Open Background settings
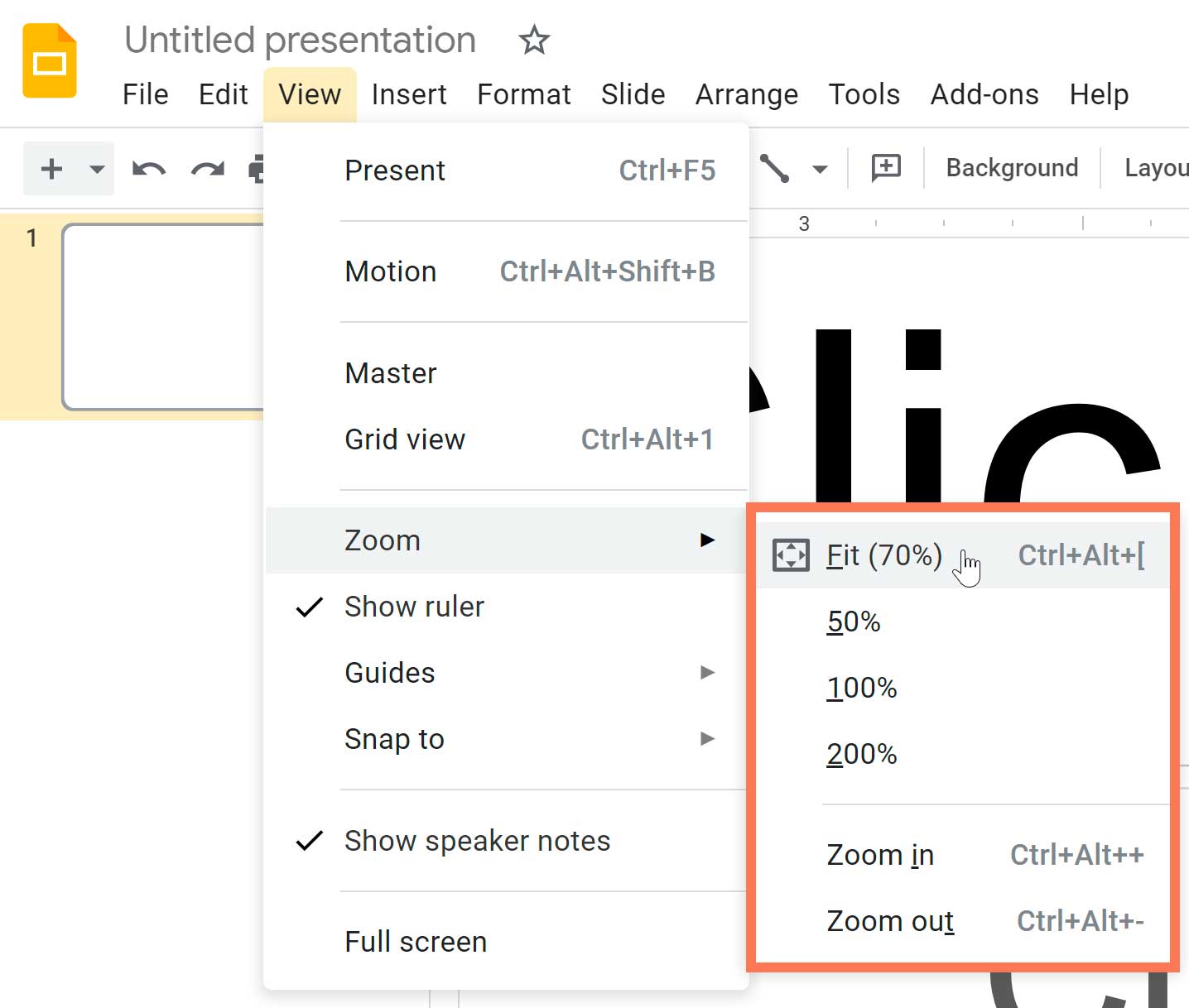Viewport: 1189px width, 1008px height. pyautogui.click(x=1011, y=167)
